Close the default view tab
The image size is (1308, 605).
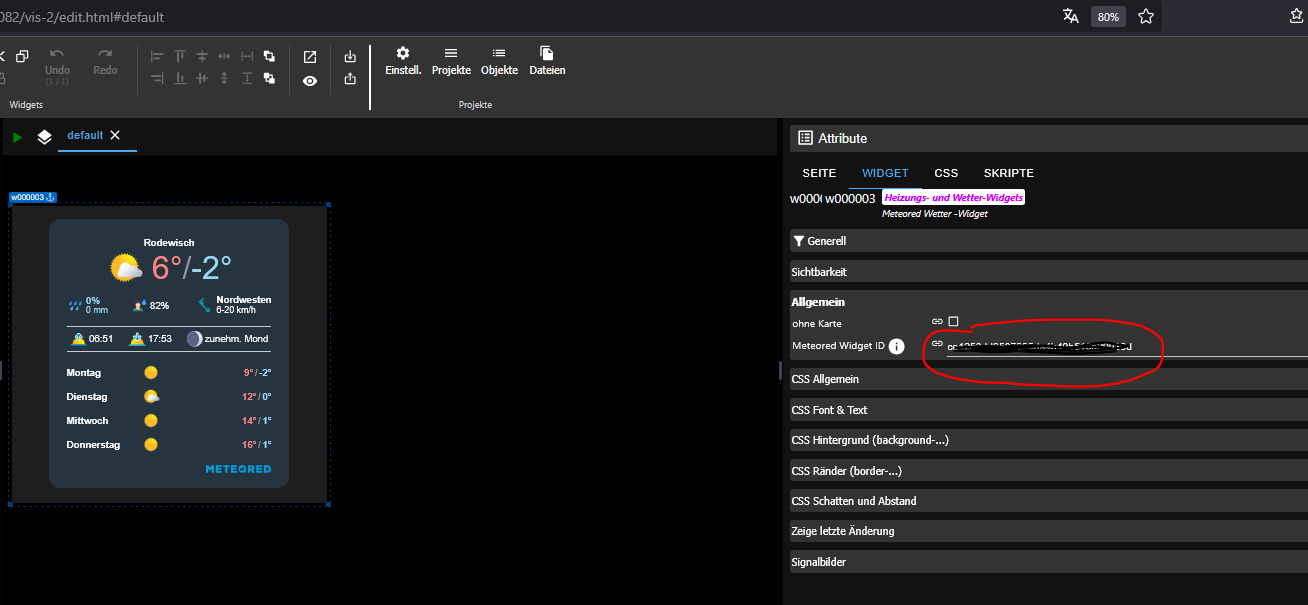[115, 135]
